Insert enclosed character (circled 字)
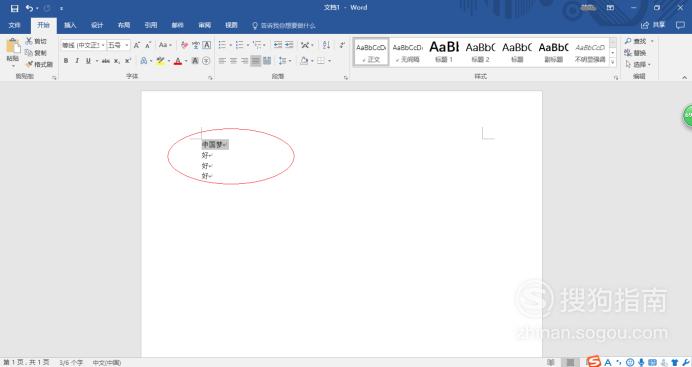 206,61
